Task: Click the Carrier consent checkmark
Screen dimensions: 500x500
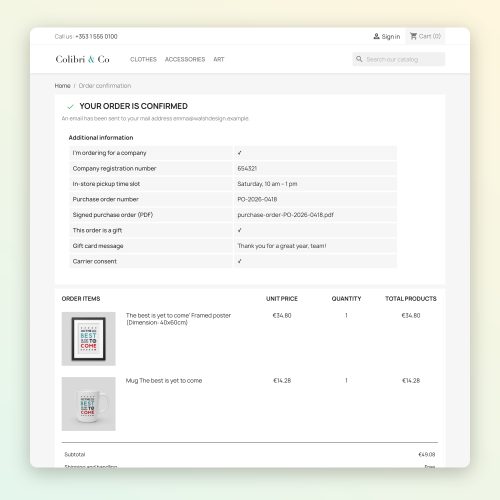Action: (x=239, y=261)
